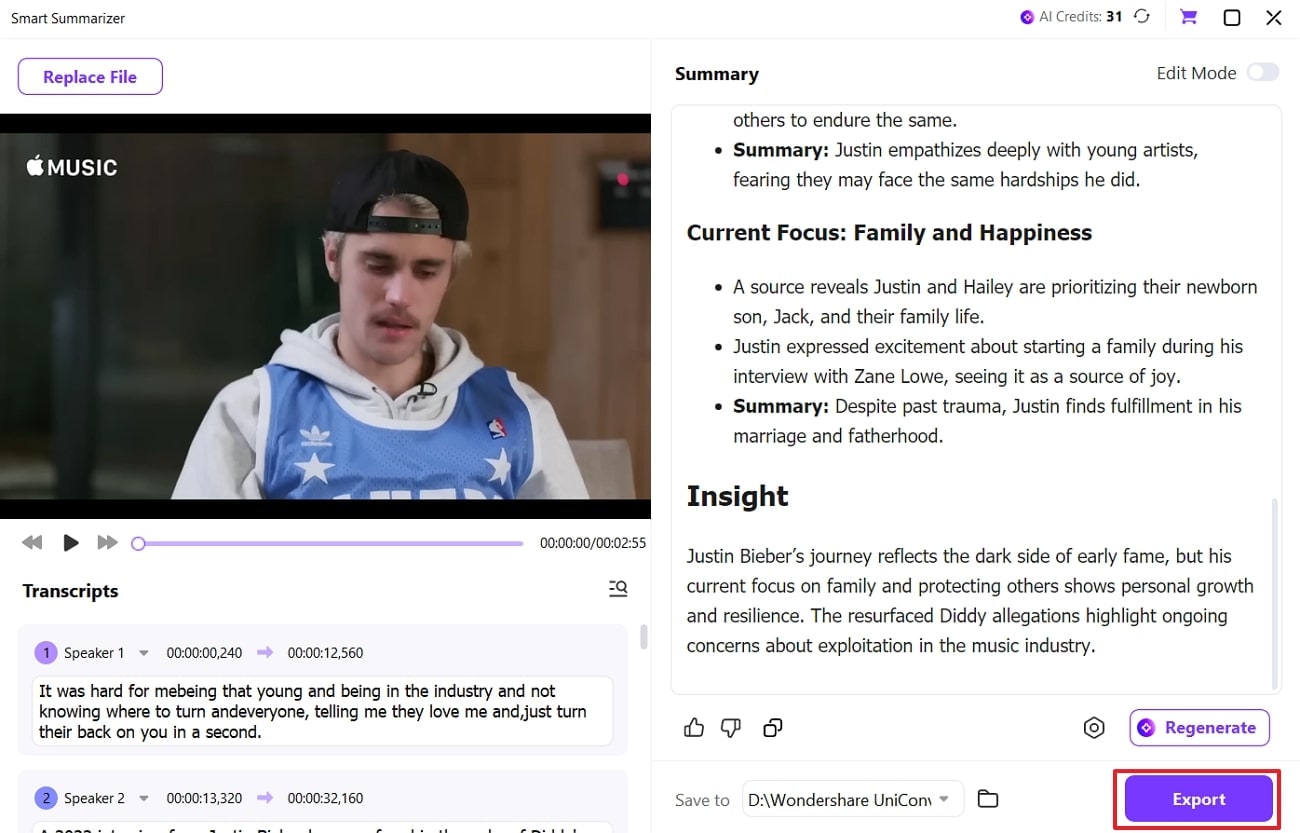Expand the Speaker 2 dropdown

(143, 798)
